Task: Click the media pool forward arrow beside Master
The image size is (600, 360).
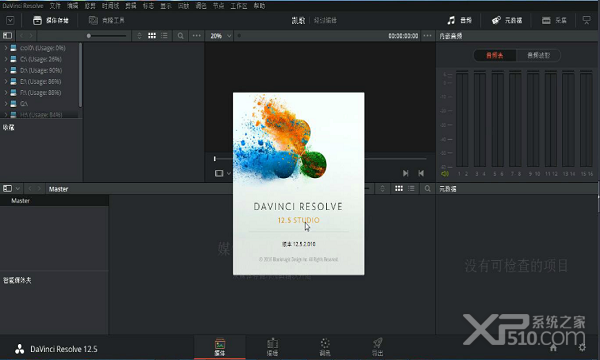Action: click(39, 189)
